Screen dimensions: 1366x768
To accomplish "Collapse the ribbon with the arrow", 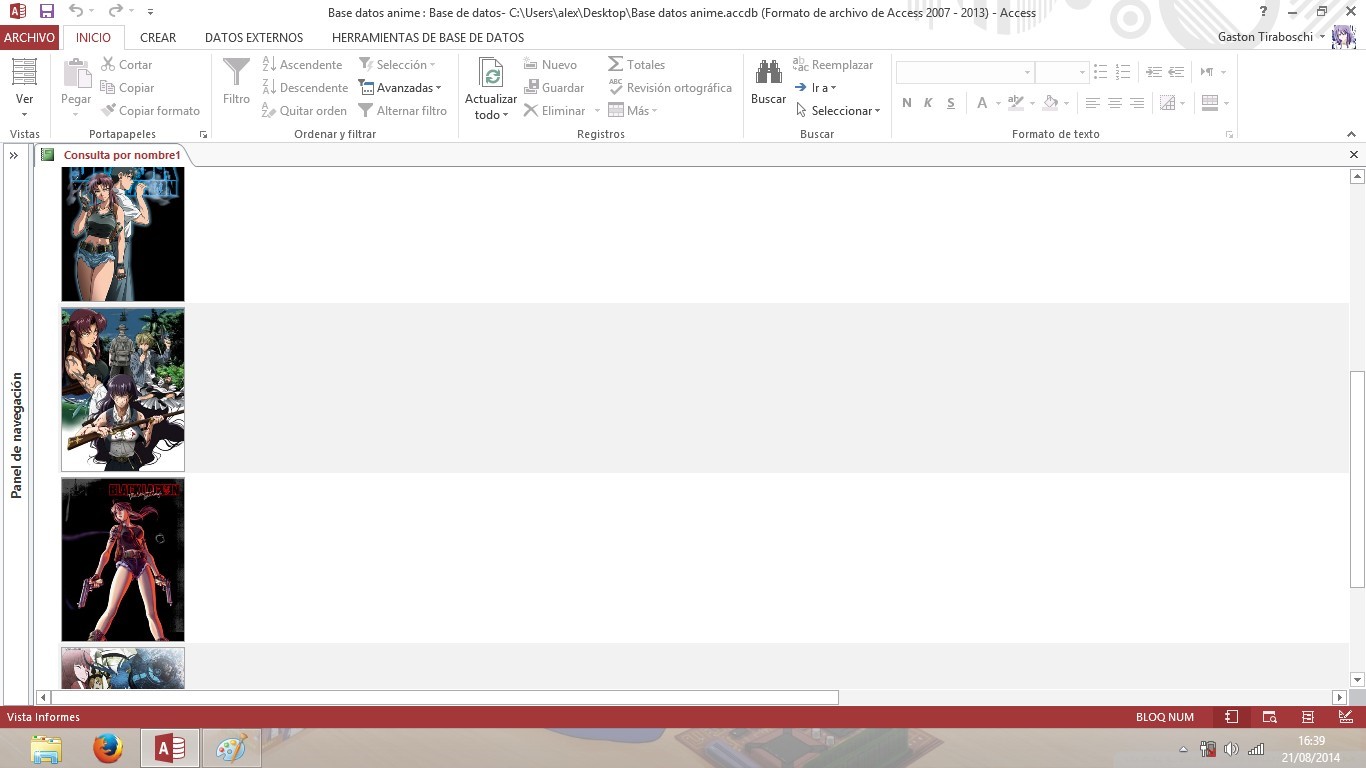I will (x=1352, y=134).
